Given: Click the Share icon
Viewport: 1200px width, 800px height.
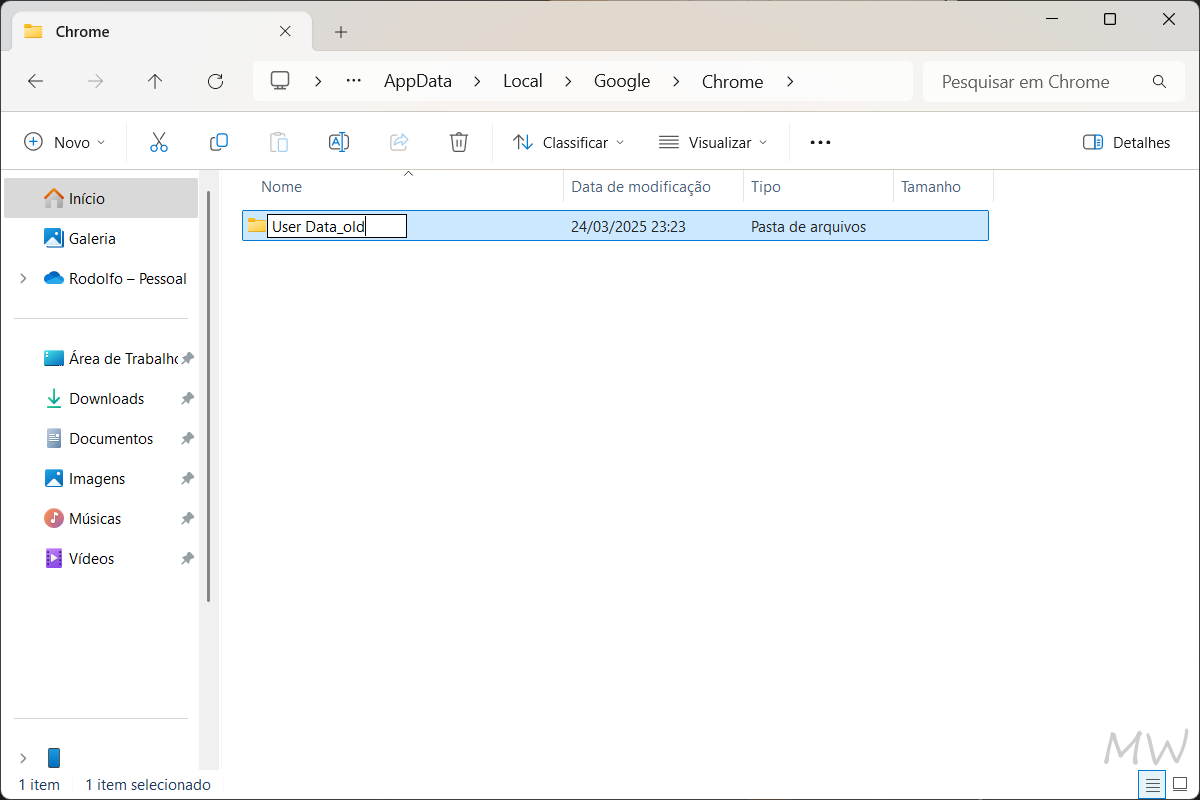Looking at the screenshot, I should pos(399,141).
